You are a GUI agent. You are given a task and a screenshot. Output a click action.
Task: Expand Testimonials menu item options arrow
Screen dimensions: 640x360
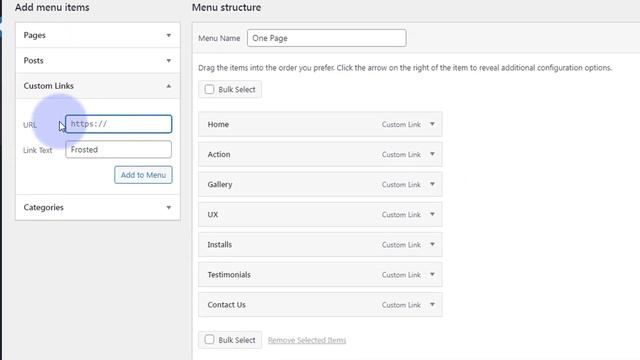432,274
